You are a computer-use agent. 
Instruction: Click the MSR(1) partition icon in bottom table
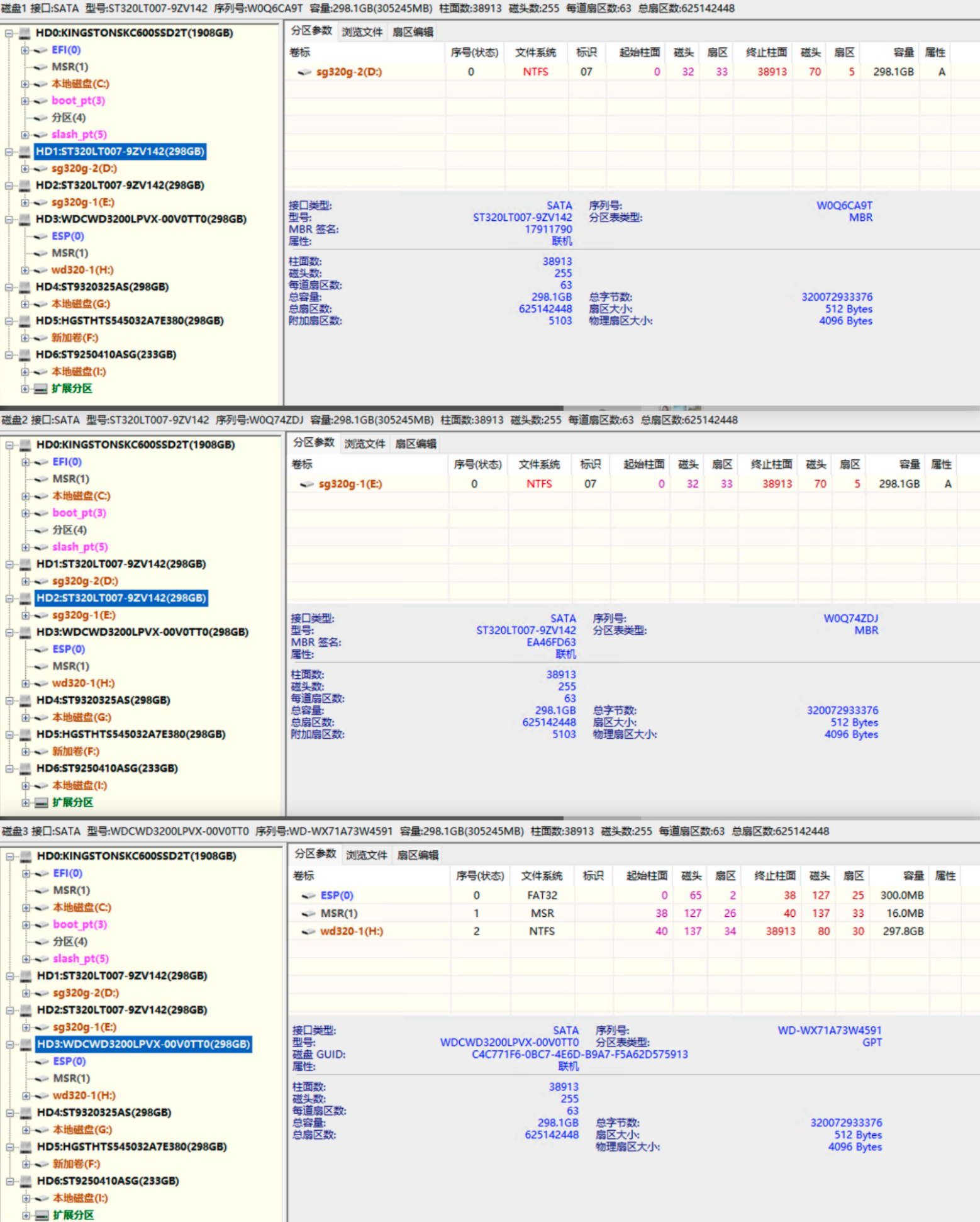click(309, 914)
